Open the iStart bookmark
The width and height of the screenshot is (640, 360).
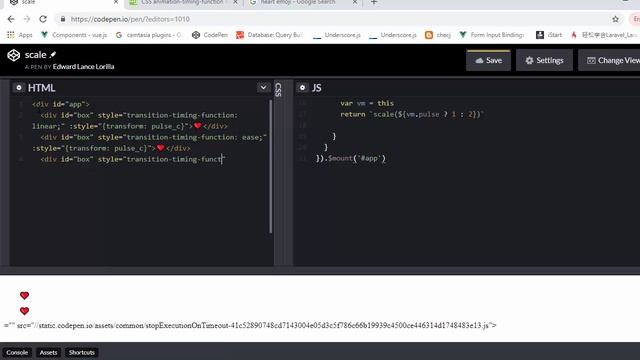tap(549, 35)
